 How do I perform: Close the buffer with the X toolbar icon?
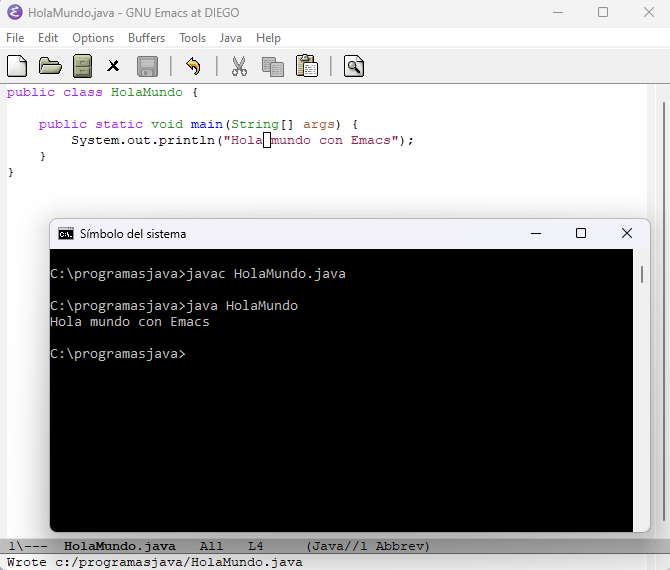113,66
